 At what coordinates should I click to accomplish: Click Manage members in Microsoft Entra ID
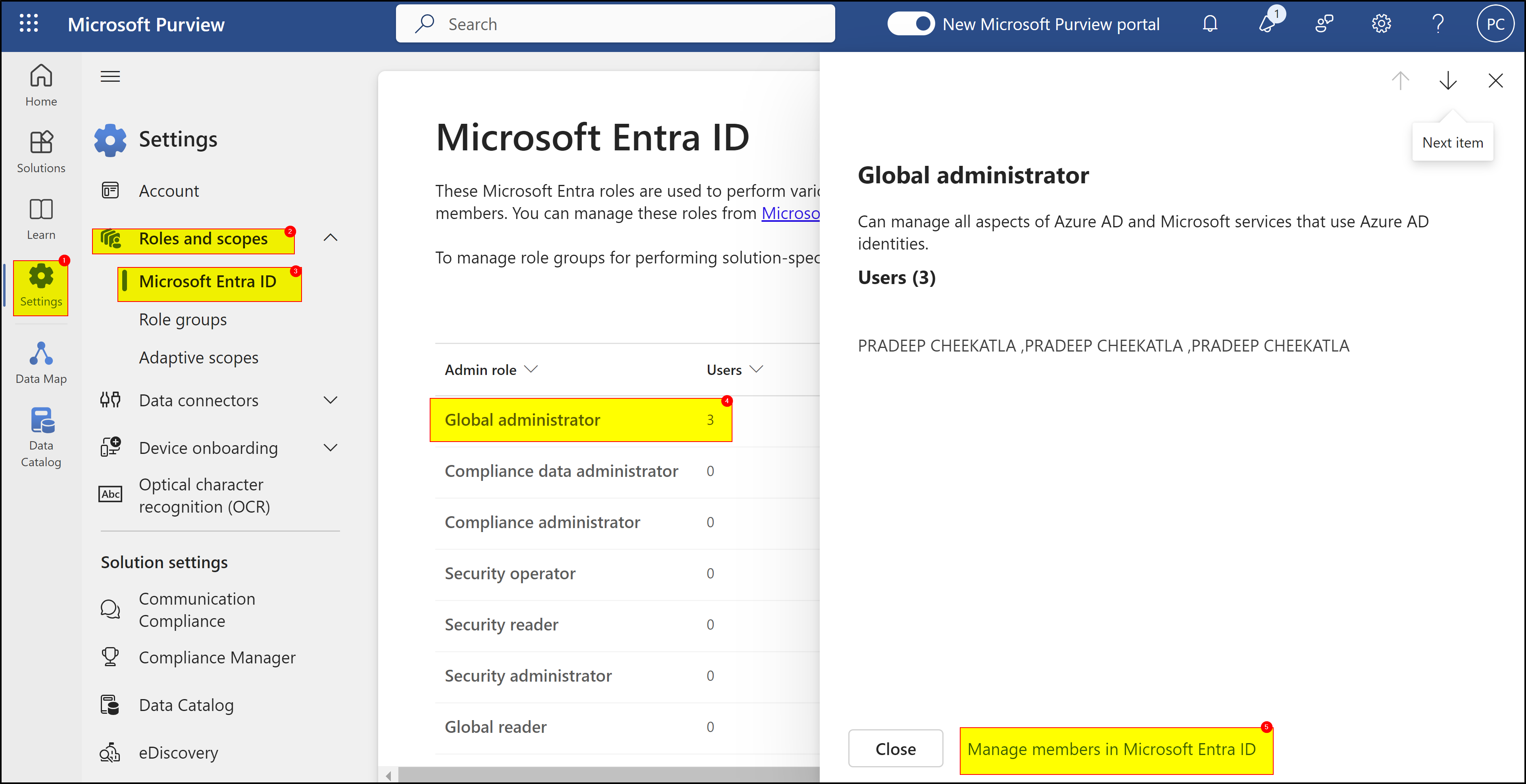[x=1112, y=748]
